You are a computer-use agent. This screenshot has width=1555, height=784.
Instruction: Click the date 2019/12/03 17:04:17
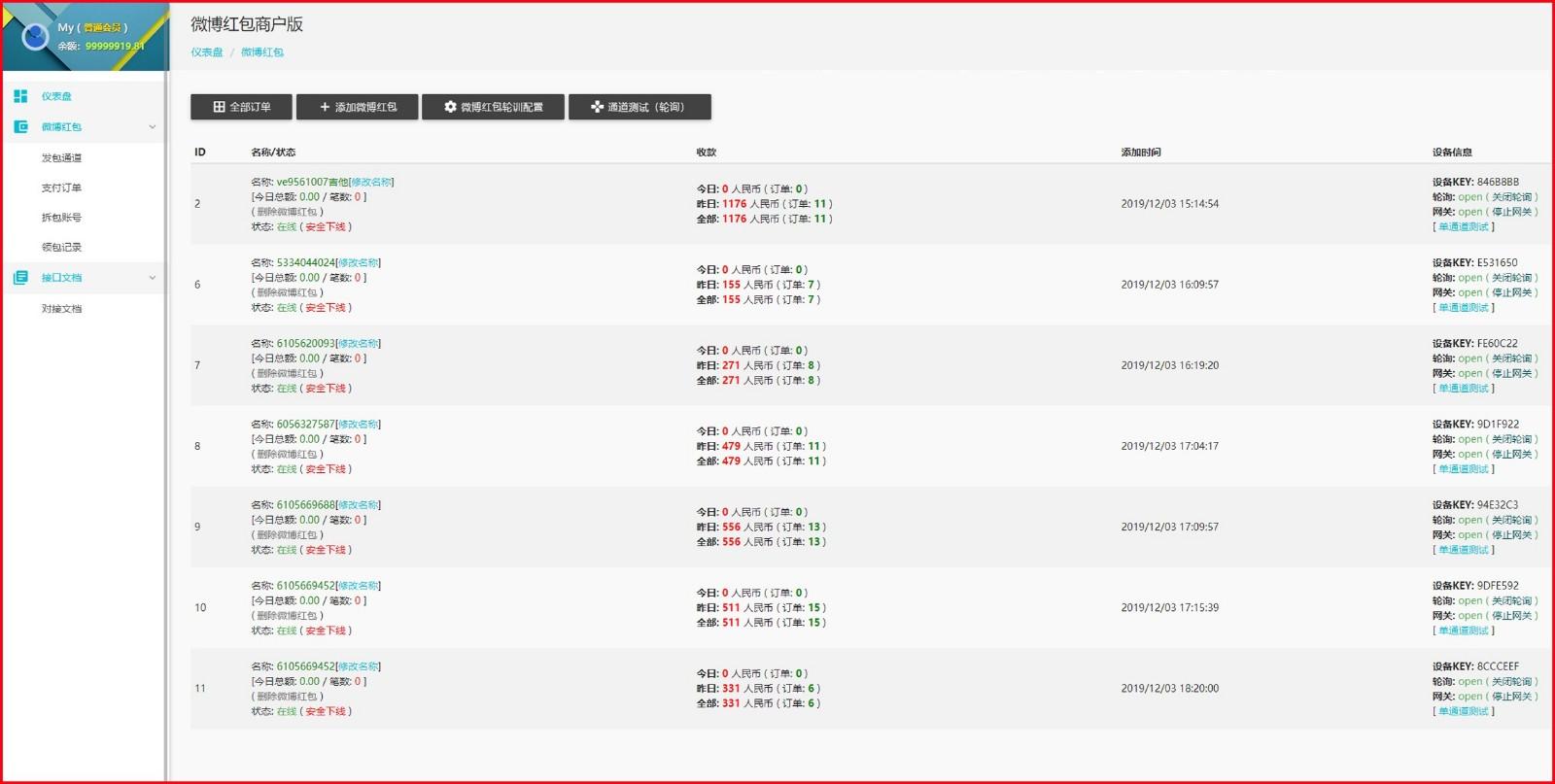pyautogui.click(x=1169, y=446)
